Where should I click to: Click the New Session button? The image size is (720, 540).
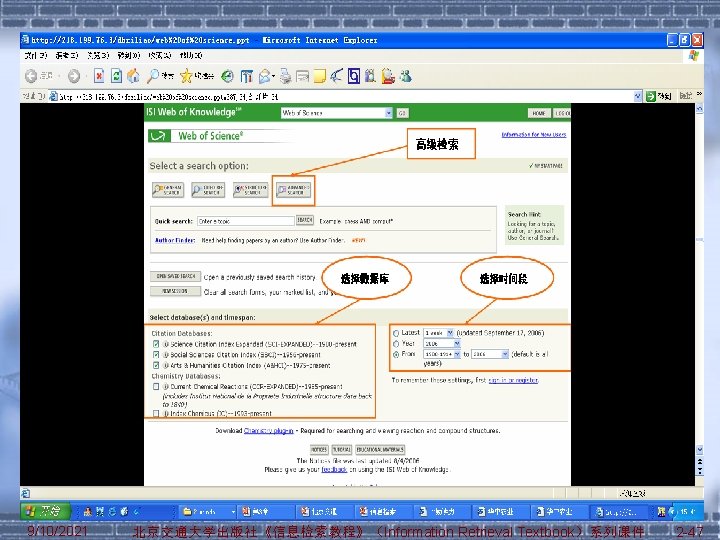[175, 291]
